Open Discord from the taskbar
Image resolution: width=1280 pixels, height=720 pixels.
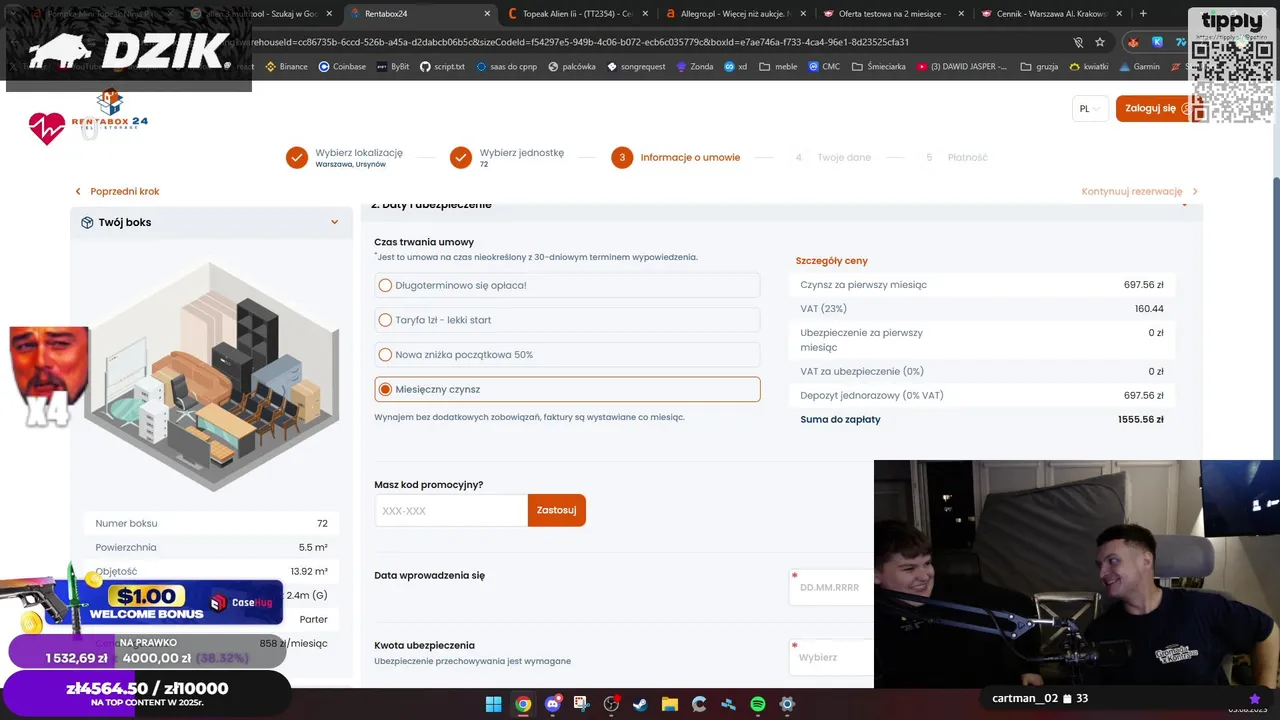click(x=552, y=704)
